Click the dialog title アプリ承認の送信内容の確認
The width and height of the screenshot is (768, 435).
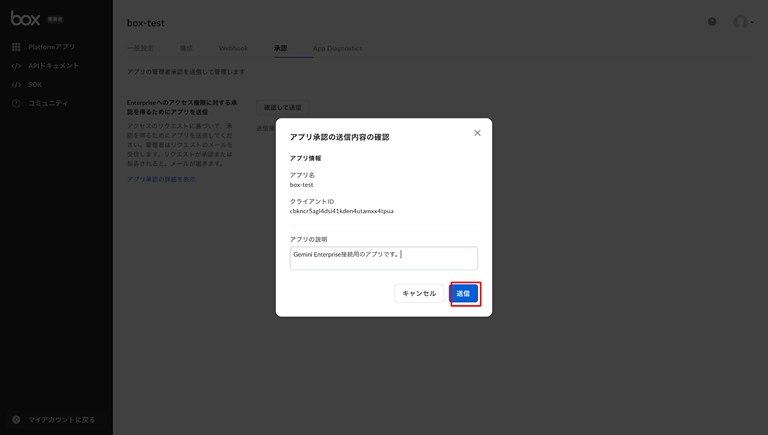point(339,137)
